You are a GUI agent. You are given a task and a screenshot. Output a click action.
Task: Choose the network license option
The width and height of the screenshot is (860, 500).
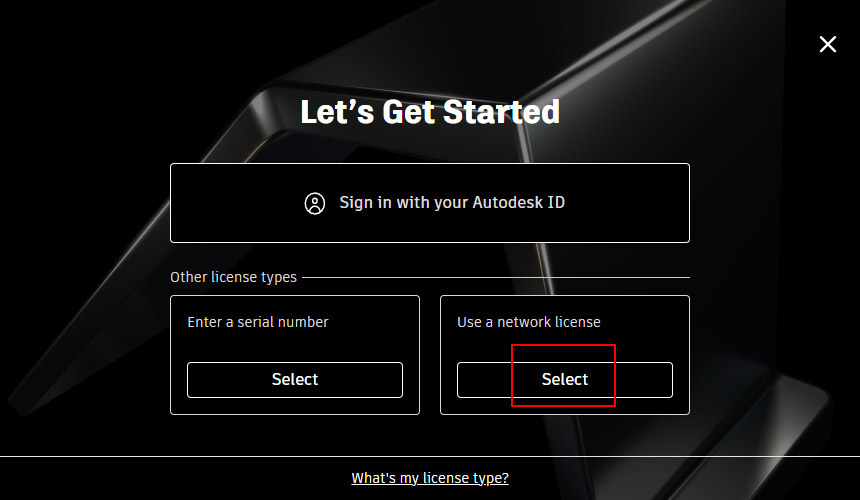[565, 380]
